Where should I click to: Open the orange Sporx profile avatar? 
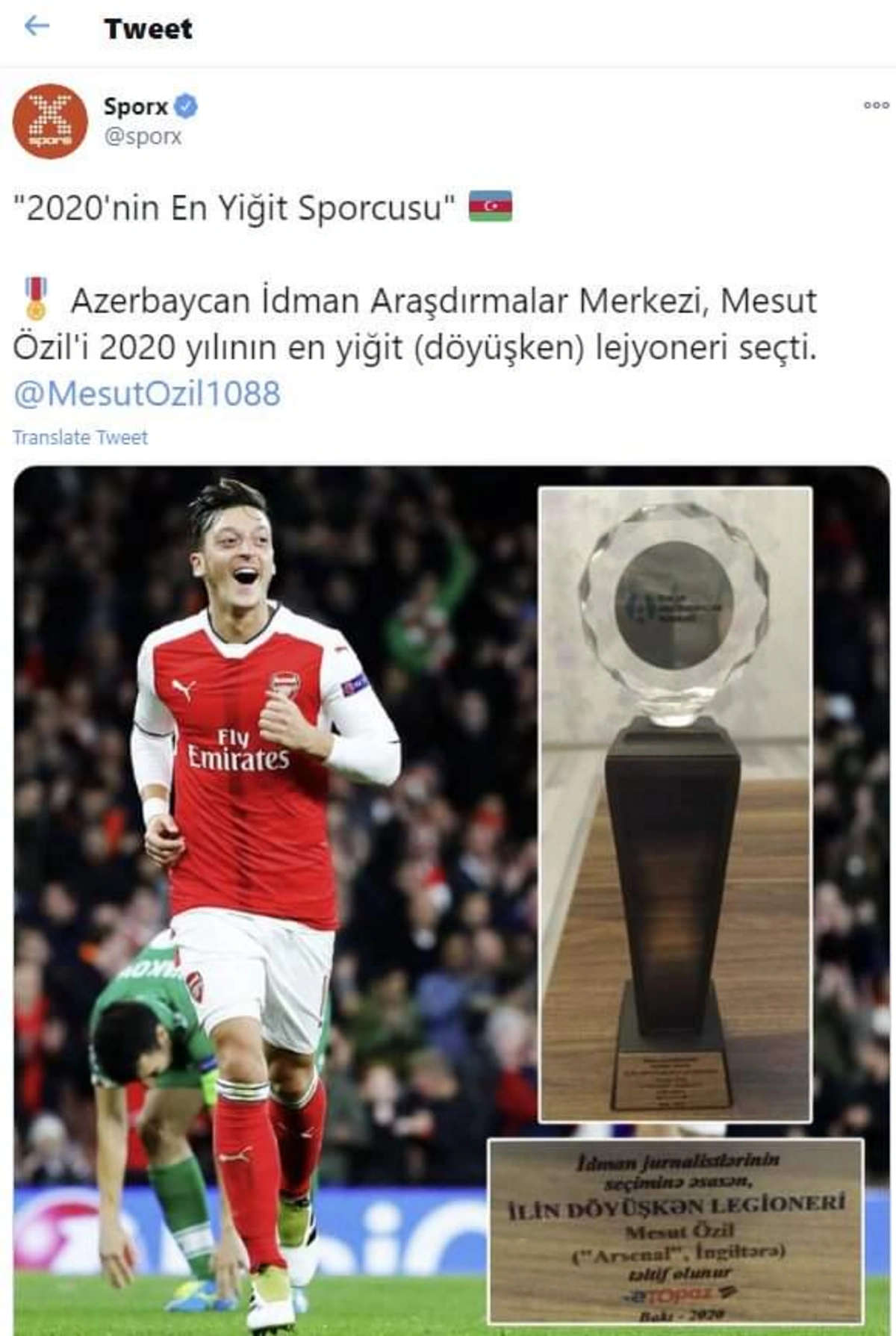[51, 121]
